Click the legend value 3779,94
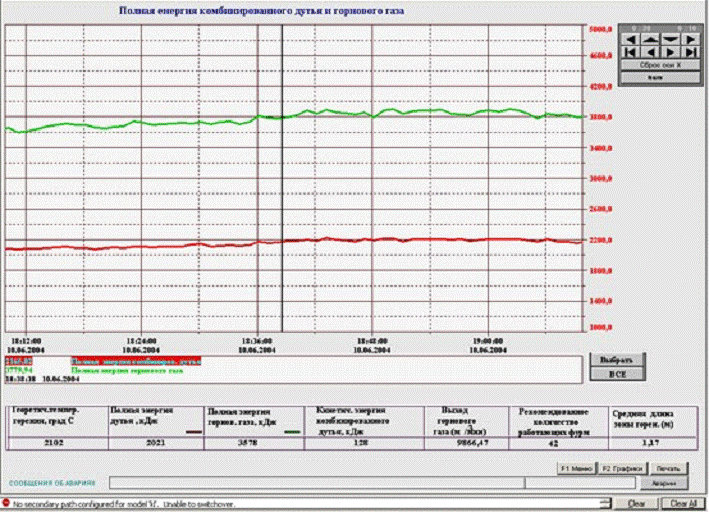The height and width of the screenshot is (512, 709). [19, 370]
